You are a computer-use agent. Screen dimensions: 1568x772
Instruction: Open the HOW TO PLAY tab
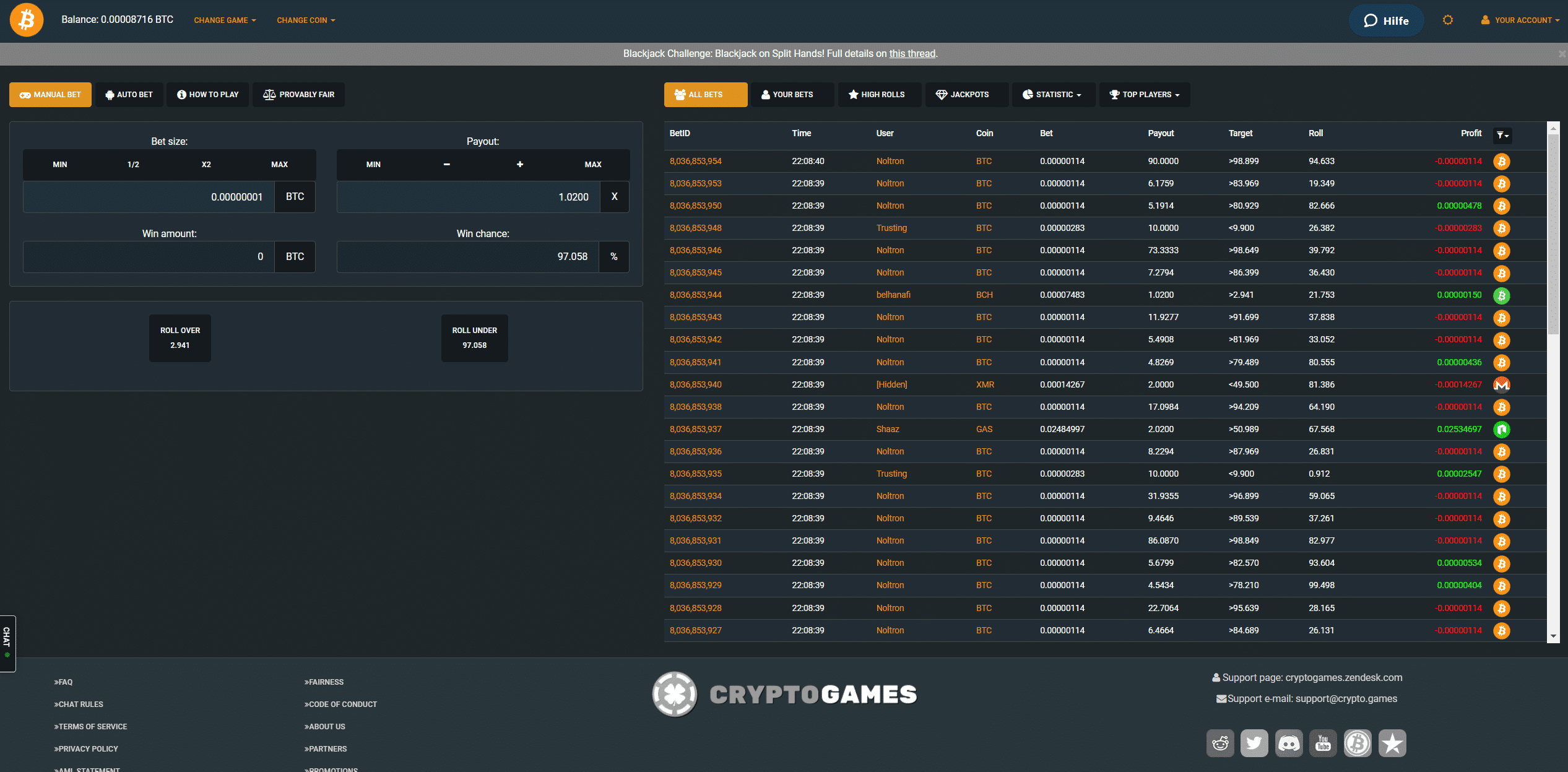coord(207,95)
